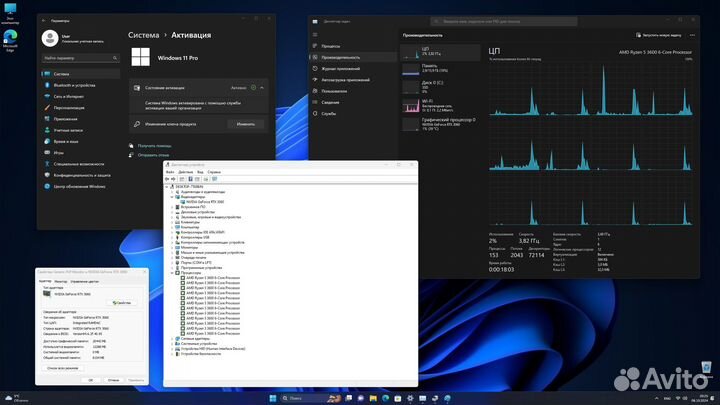Viewport: 720px width, 405px height.
Task: Expand Дисковые устройства node
Action: (172, 212)
